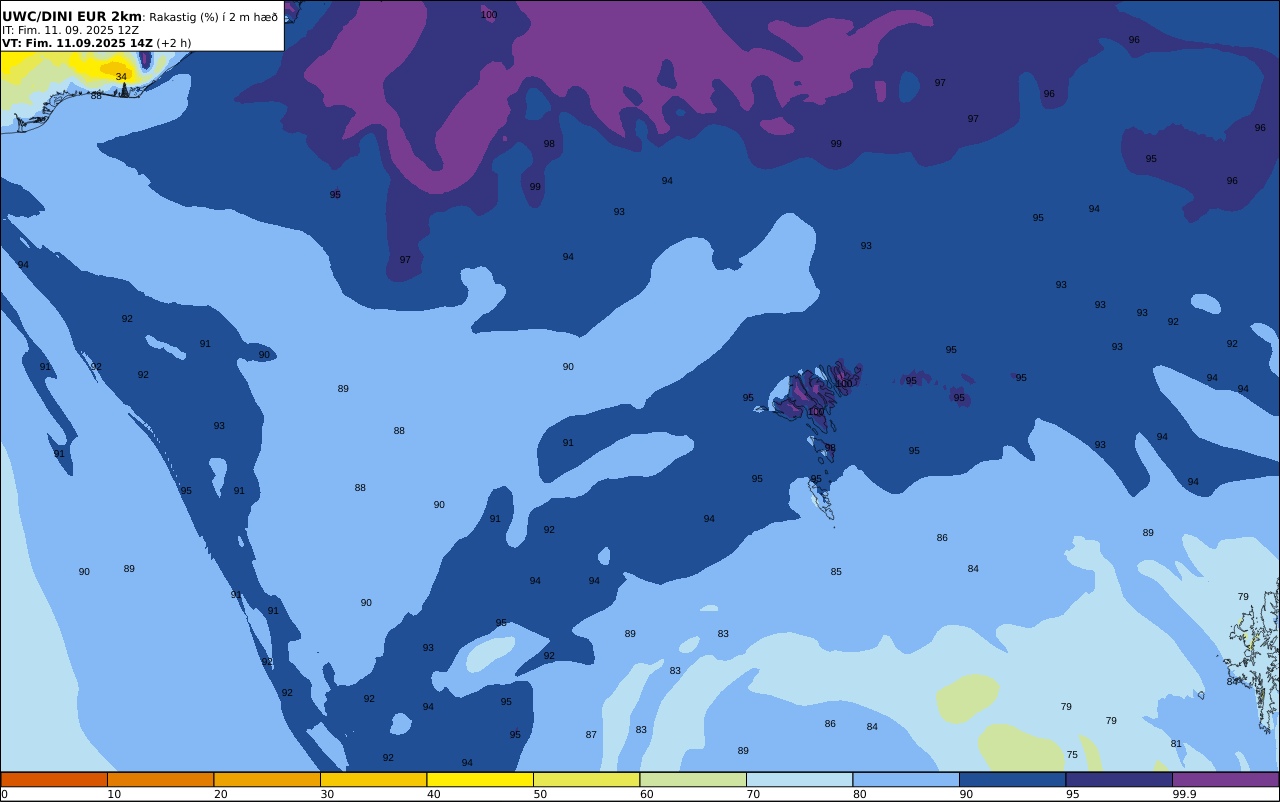Click the 0–10 dark orange legend swatch
This screenshot has width=1280, height=802.
54,779
